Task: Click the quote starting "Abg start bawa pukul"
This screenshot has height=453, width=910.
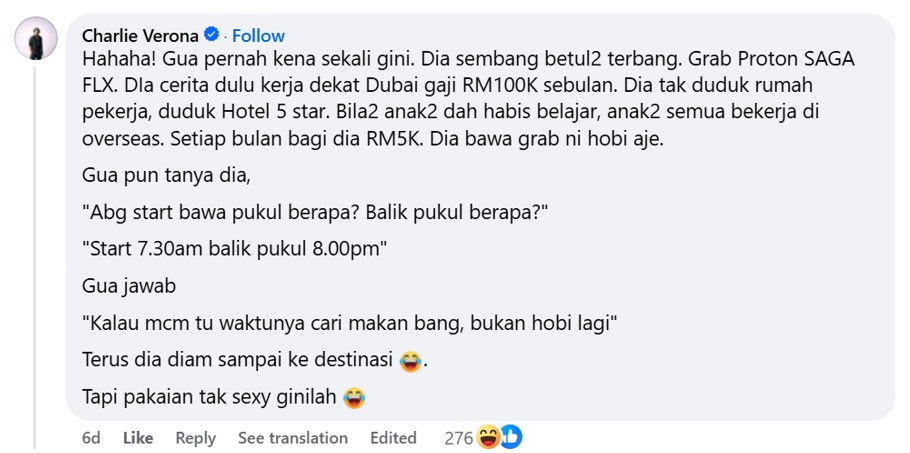Action: click(x=315, y=213)
